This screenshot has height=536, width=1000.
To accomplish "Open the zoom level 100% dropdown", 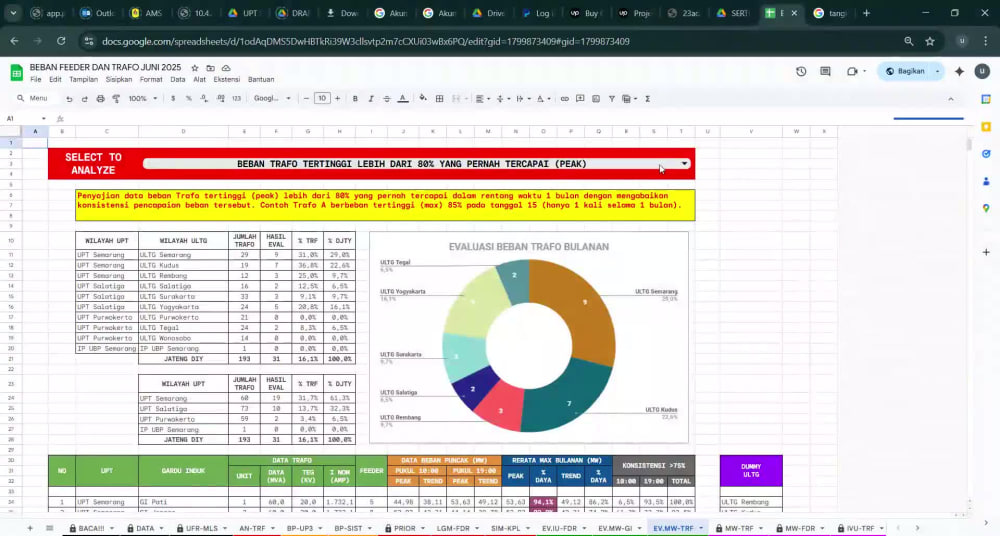I will pyautogui.click(x=142, y=99).
